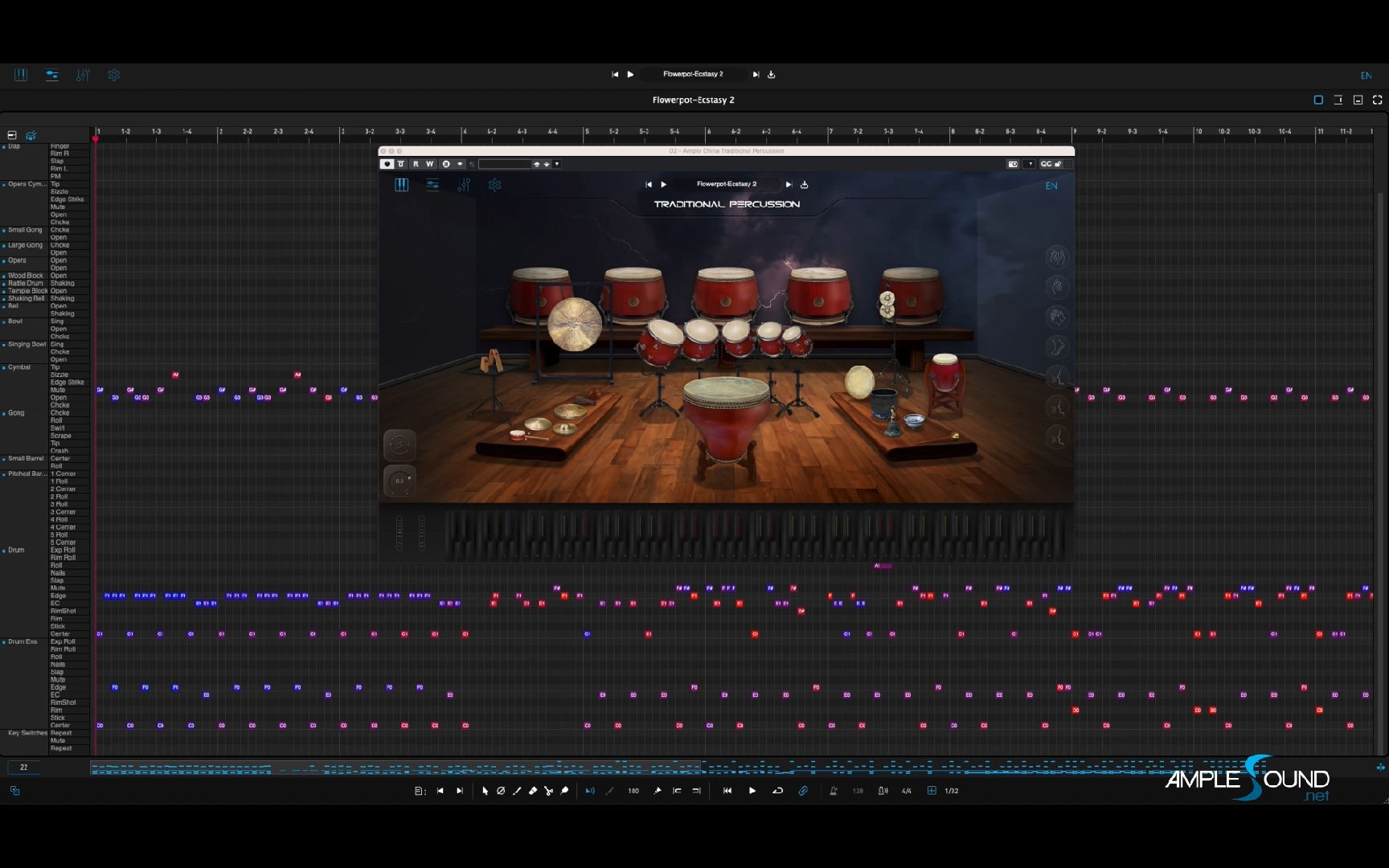Go to the previous preset in the top bar

click(615, 74)
